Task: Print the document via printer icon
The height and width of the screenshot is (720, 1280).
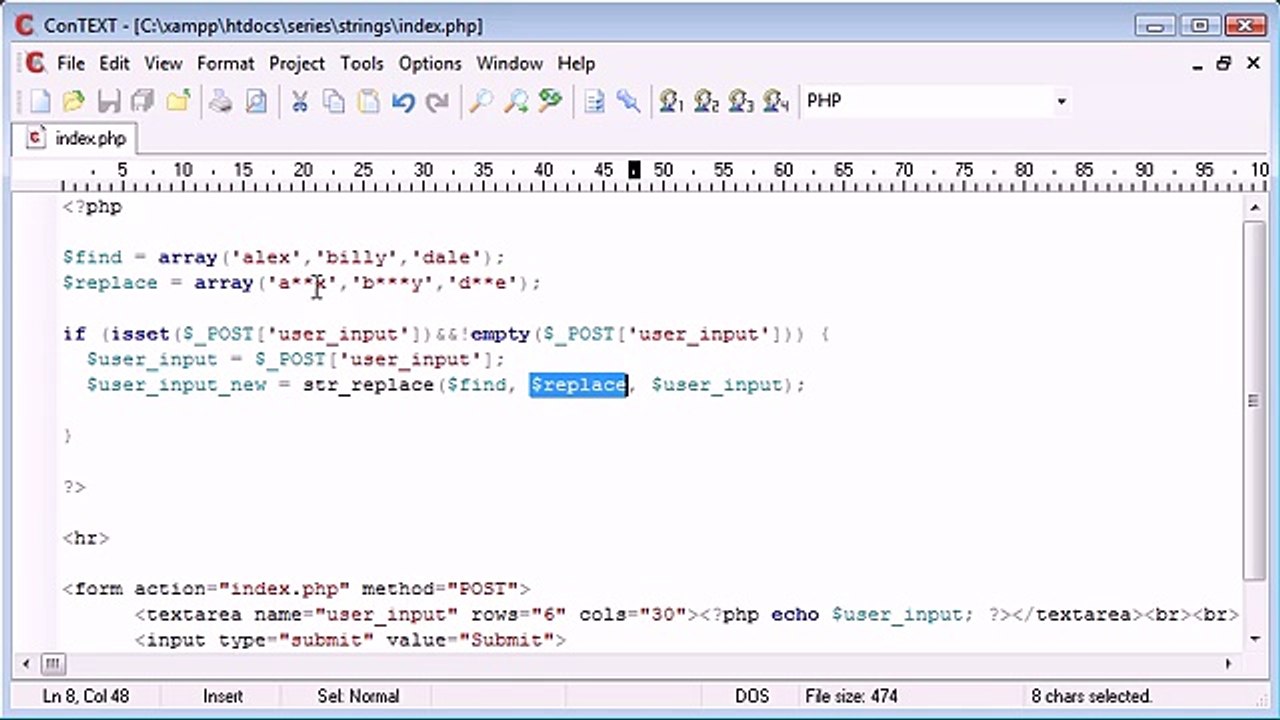Action: click(221, 101)
